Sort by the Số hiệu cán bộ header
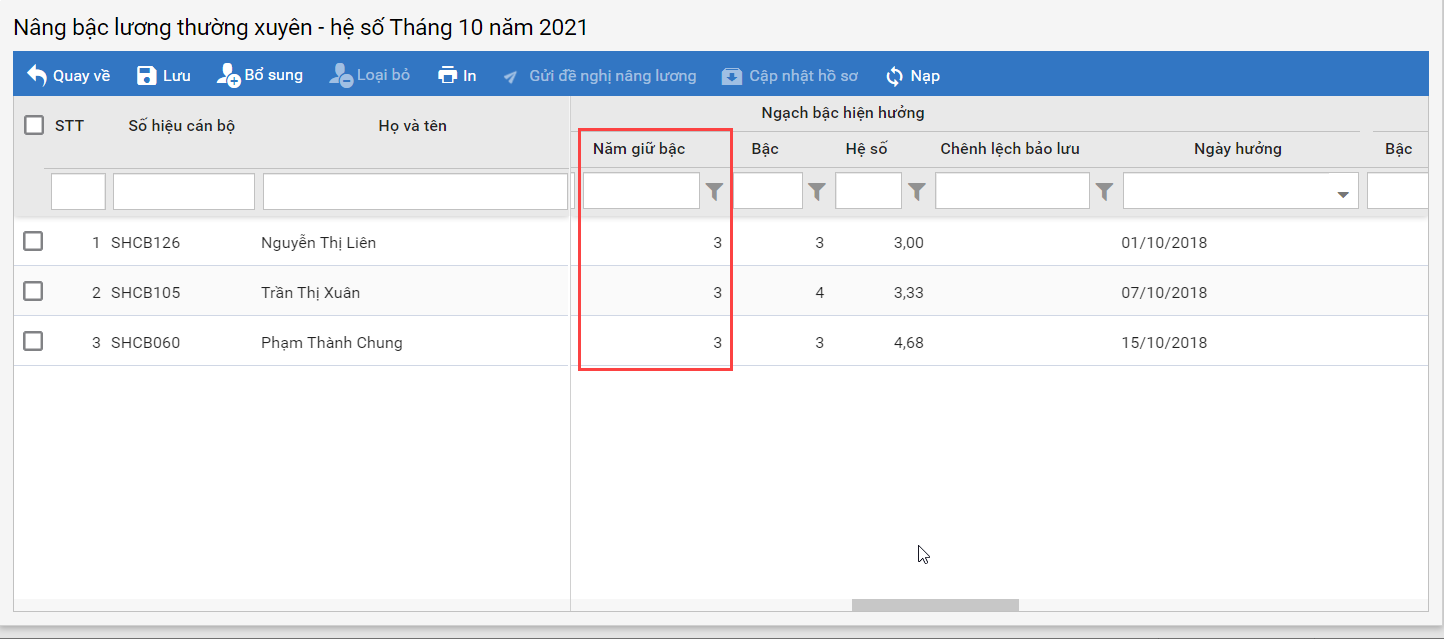Image resolution: width=1444 pixels, height=639 pixels. tap(181, 126)
